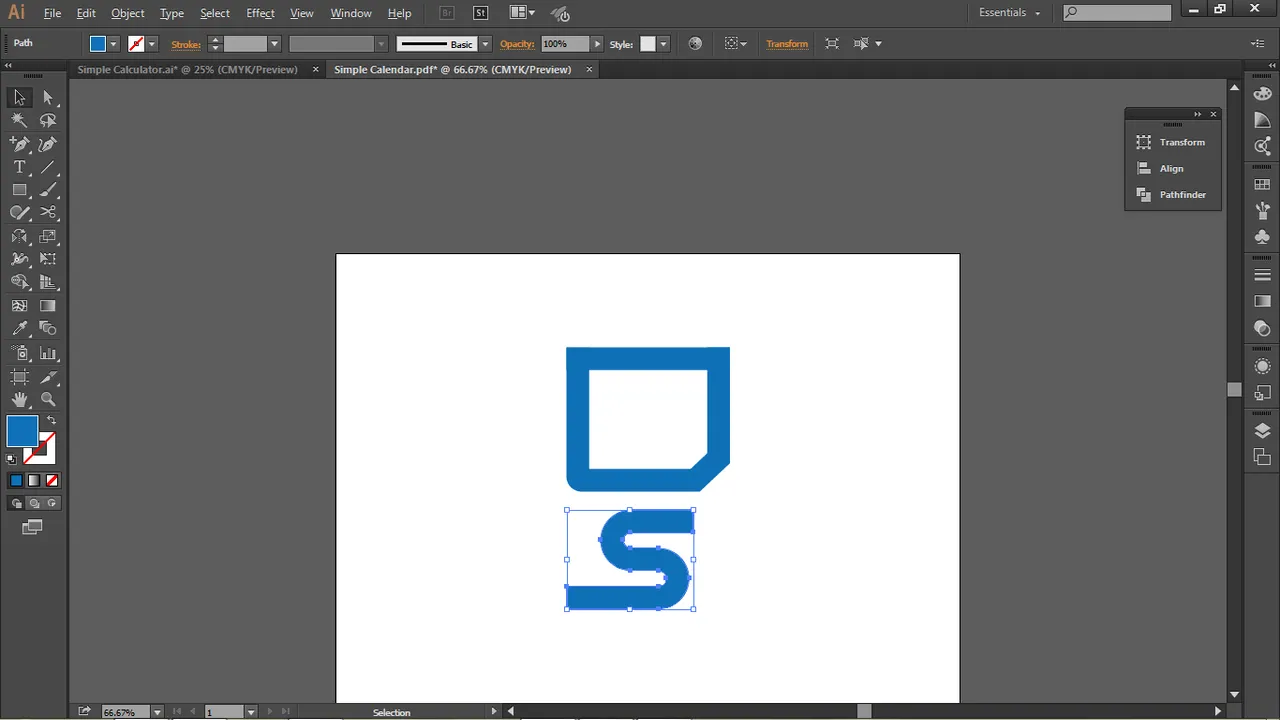Select the Slice tool
The width and height of the screenshot is (1280, 720).
click(48, 377)
